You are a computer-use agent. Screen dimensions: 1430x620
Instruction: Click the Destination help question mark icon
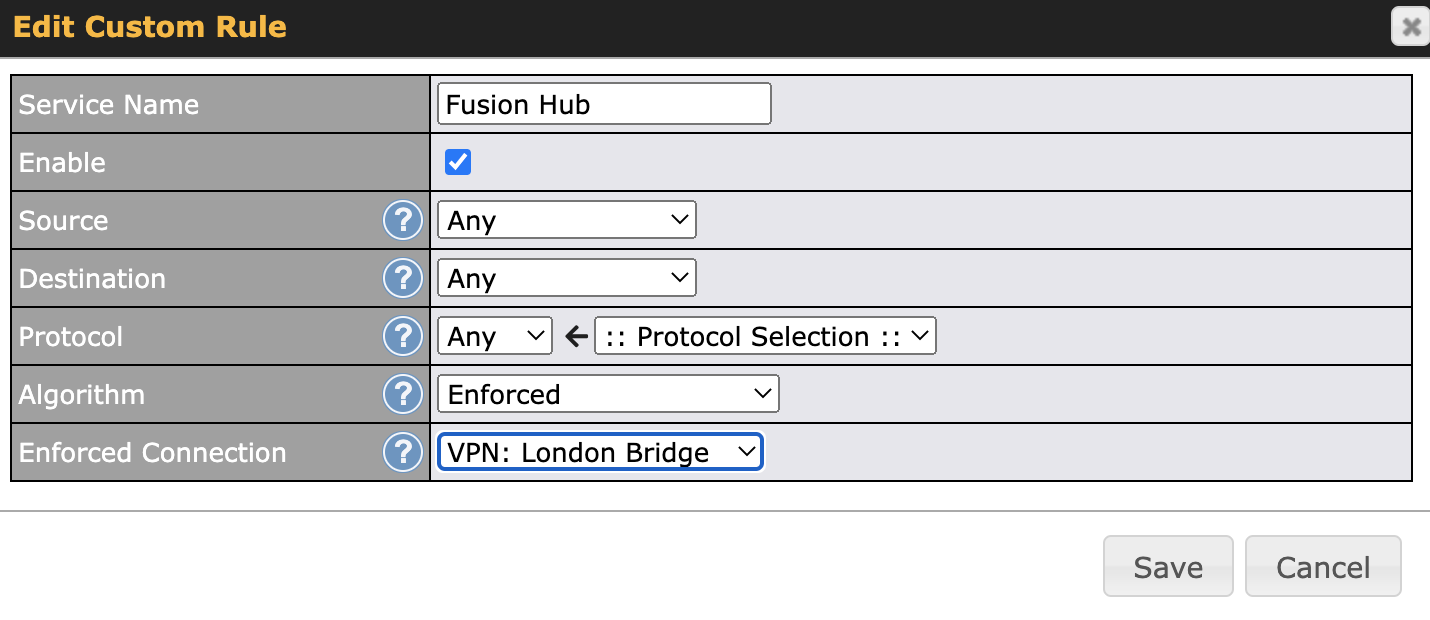coord(402,279)
